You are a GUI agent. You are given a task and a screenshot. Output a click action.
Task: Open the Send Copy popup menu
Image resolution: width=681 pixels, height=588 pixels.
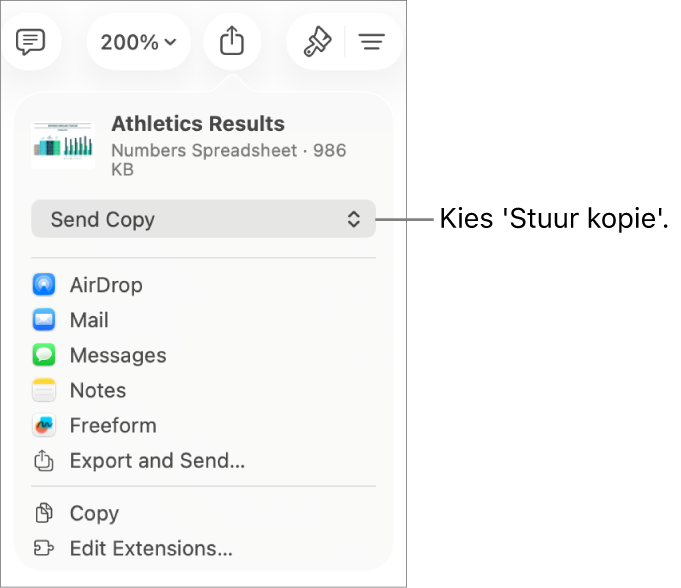(203, 219)
